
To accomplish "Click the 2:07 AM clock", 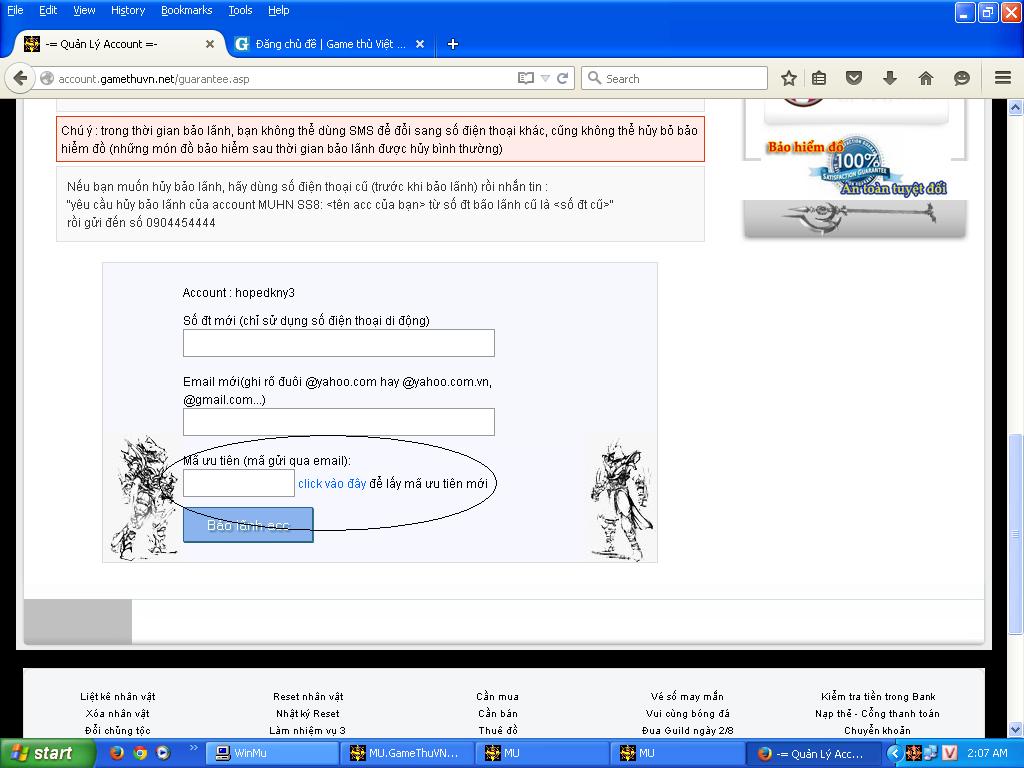I will [x=987, y=754].
